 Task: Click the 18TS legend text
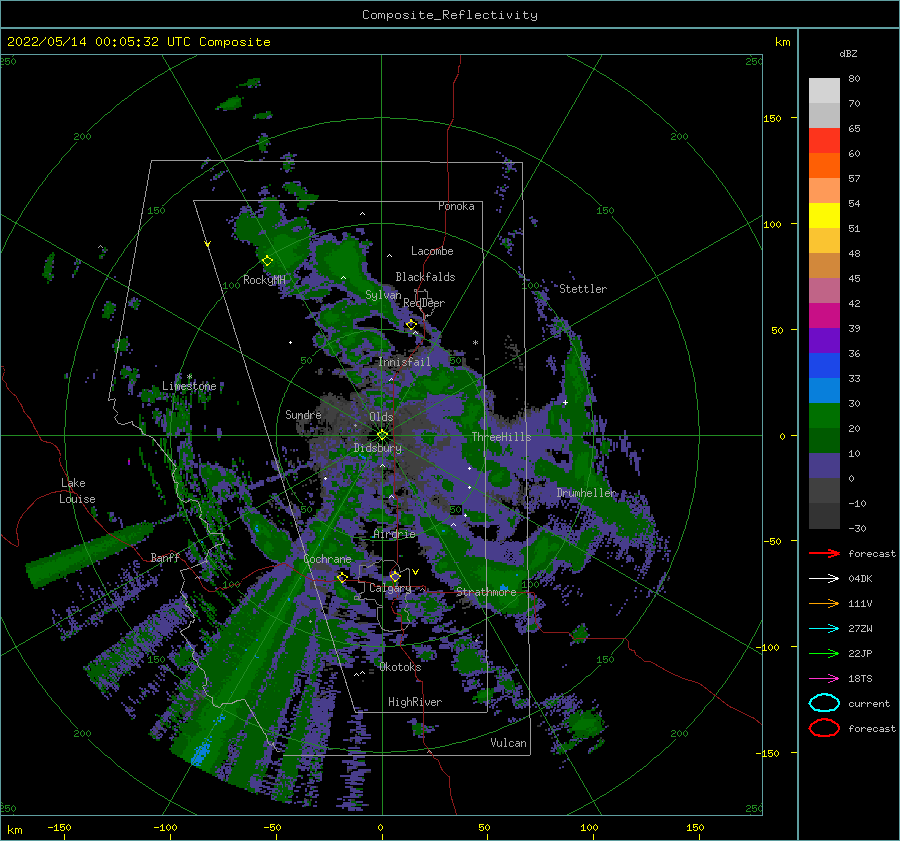click(x=860, y=679)
